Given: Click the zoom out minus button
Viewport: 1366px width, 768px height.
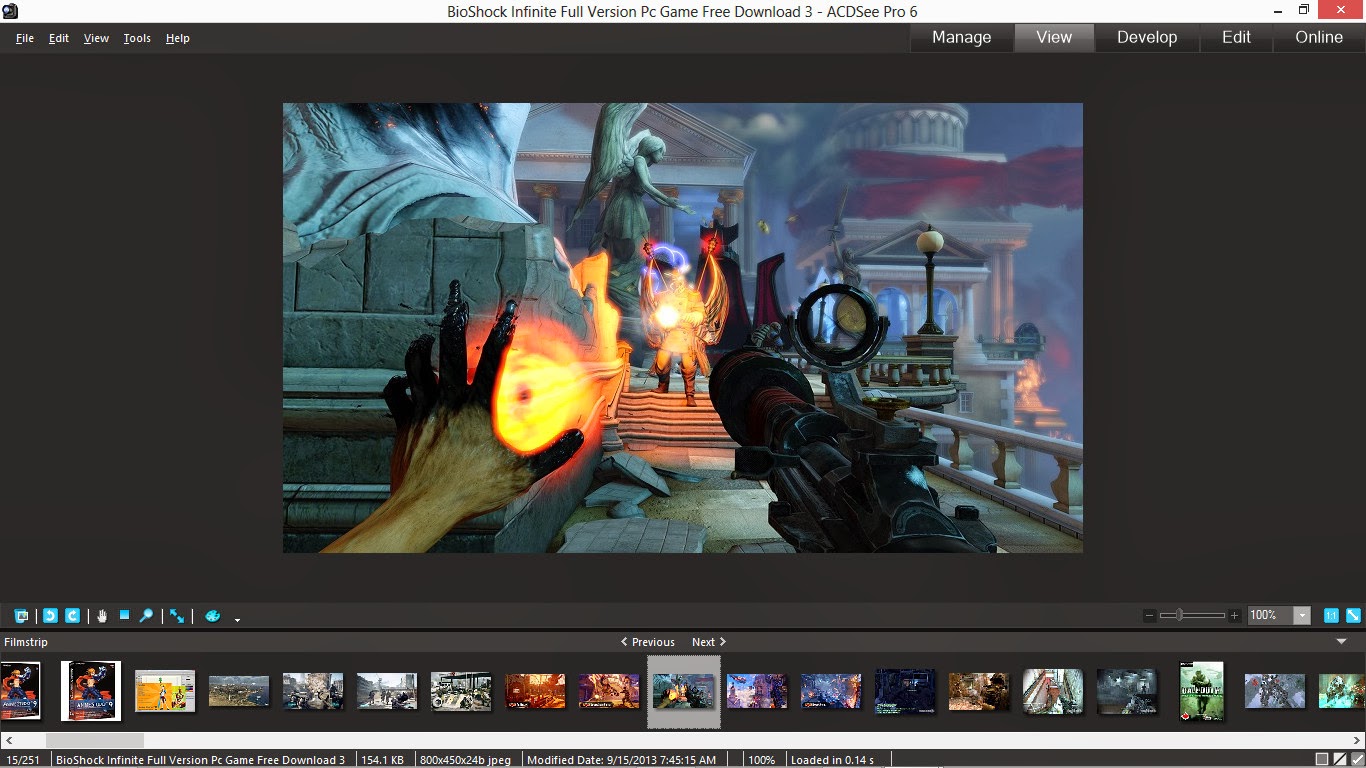Looking at the screenshot, I should pyautogui.click(x=1150, y=616).
